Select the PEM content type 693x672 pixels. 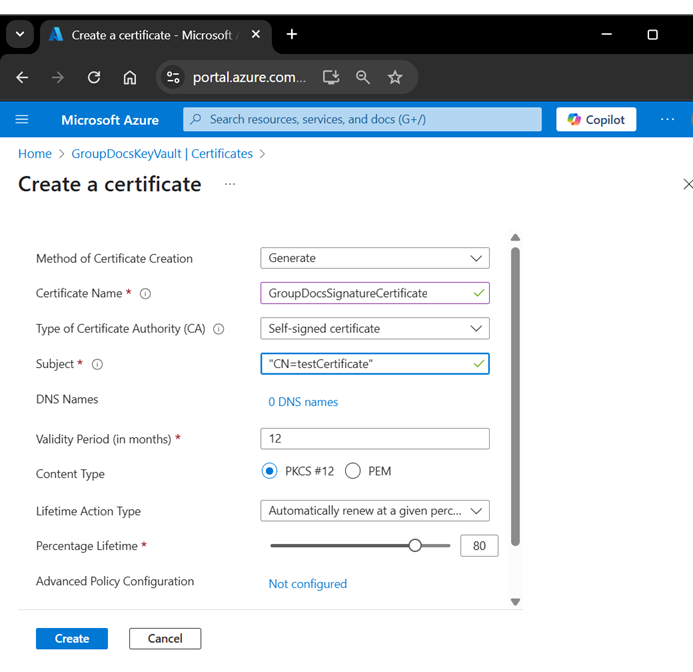click(x=353, y=471)
